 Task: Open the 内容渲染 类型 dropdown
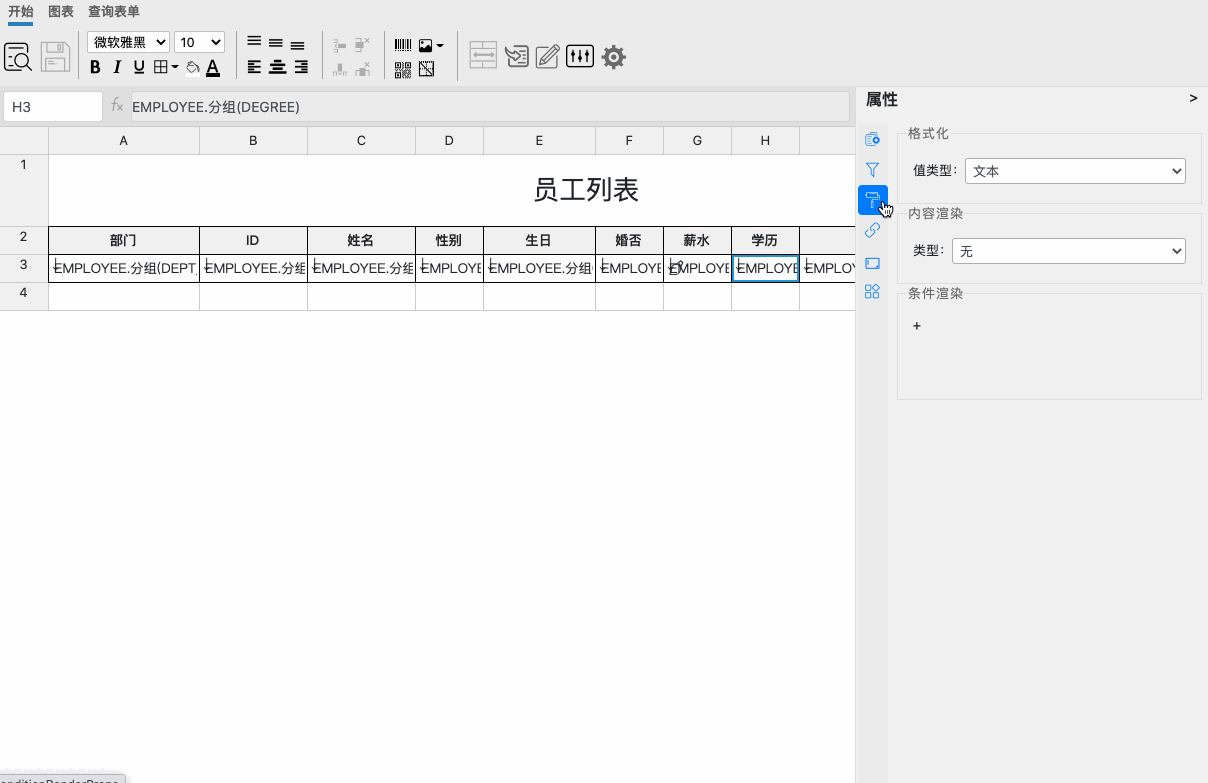click(x=1069, y=252)
